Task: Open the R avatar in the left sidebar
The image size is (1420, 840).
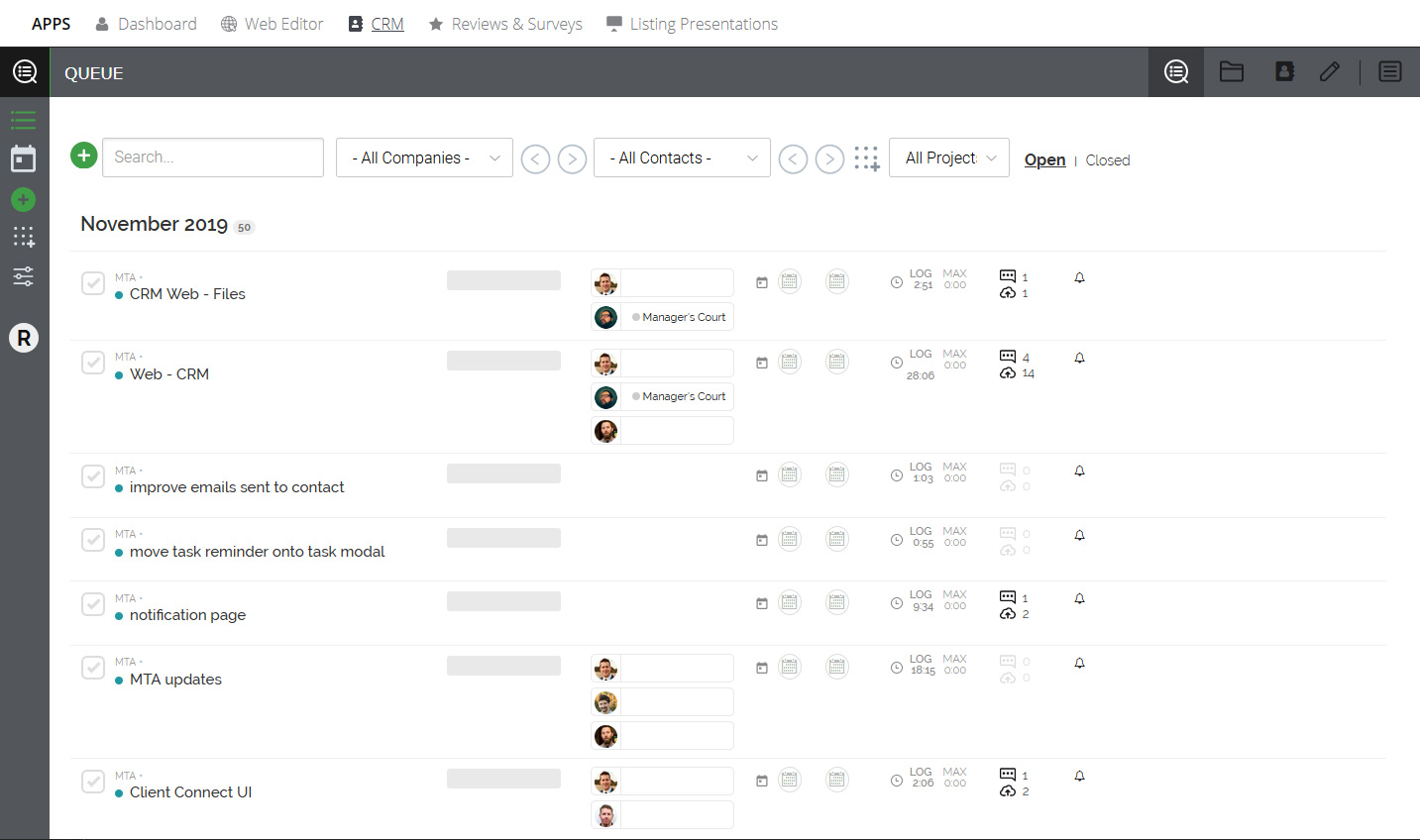Action: [24, 338]
